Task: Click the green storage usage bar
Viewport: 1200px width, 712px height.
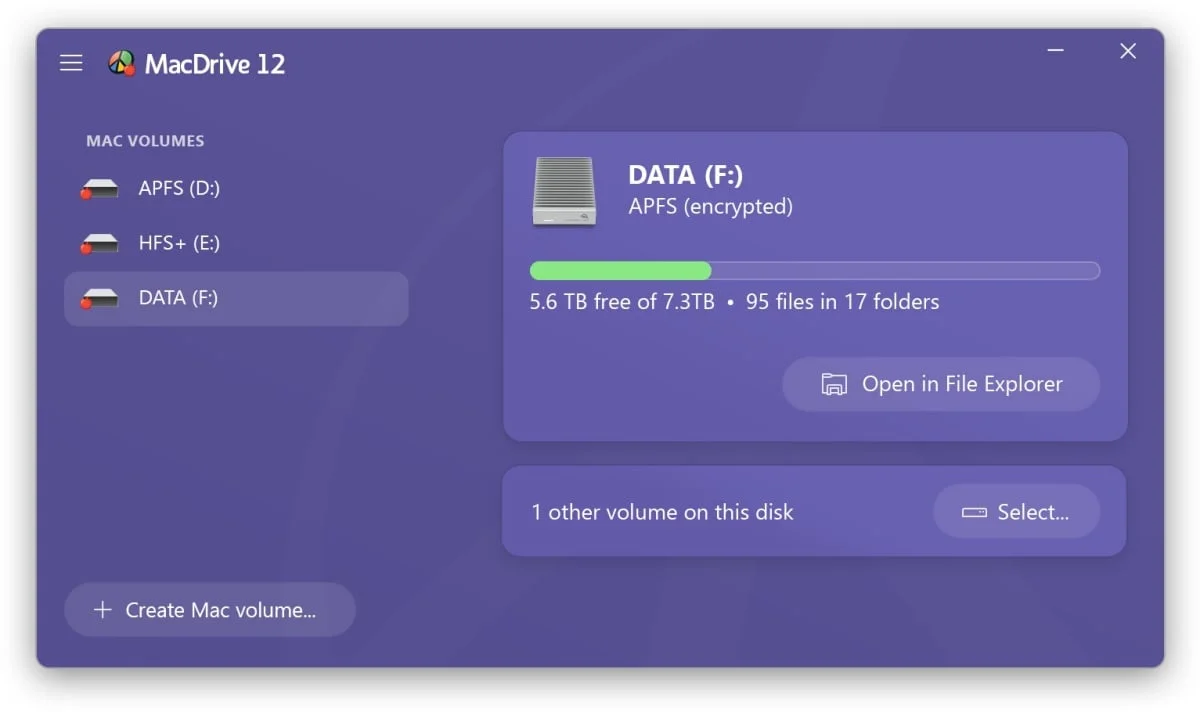Action: (620, 271)
